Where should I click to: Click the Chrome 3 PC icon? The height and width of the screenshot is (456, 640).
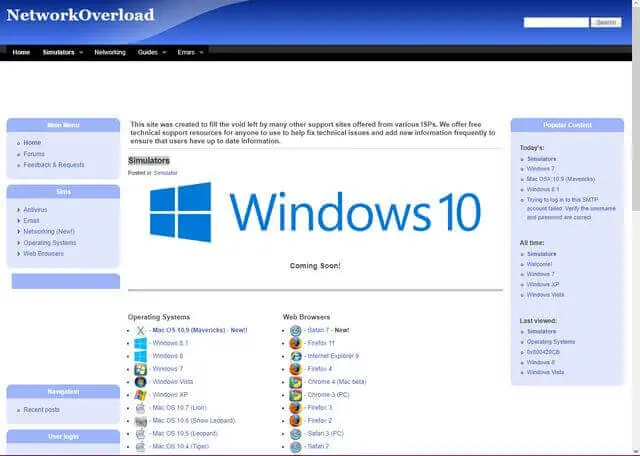click(x=296, y=395)
